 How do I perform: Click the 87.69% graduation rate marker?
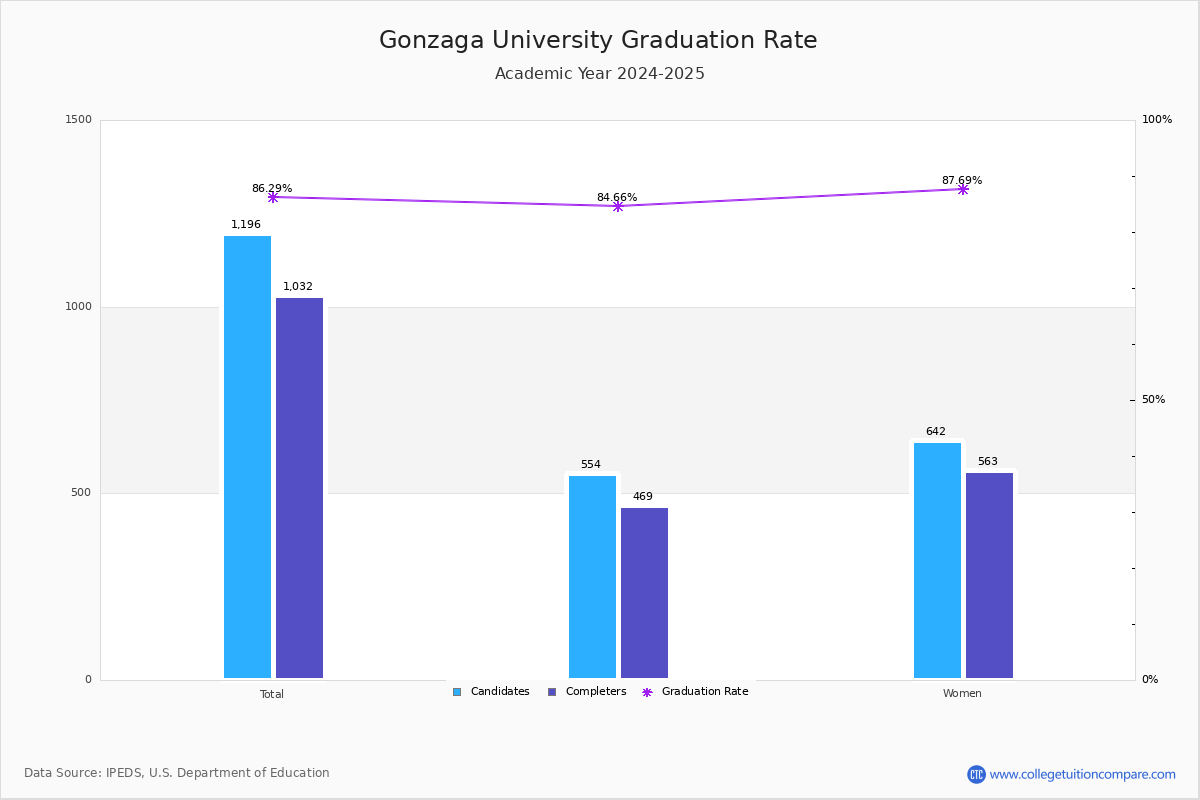click(x=963, y=189)
